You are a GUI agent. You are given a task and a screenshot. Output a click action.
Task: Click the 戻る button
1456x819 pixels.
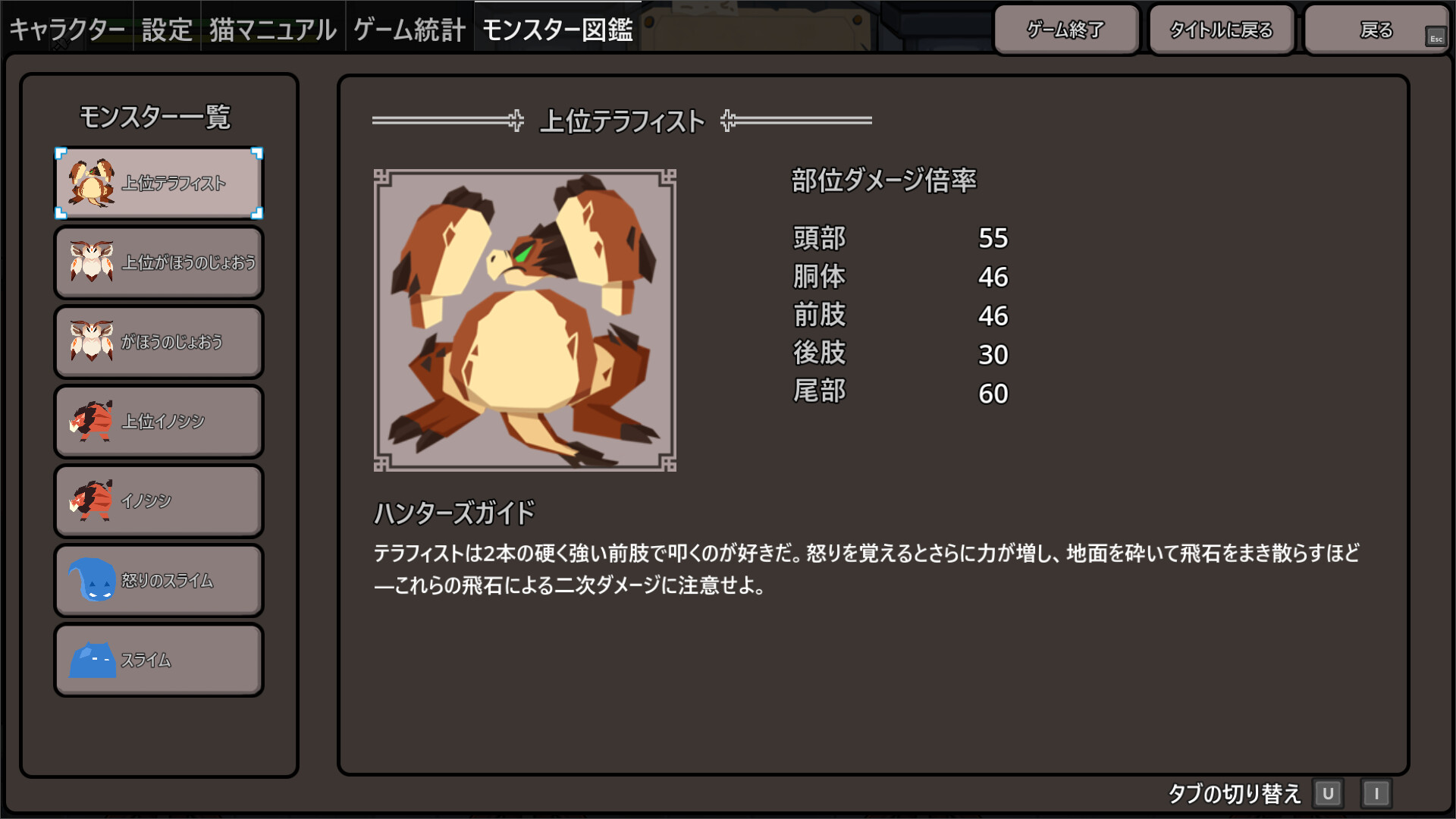[x=1376, y=30]
